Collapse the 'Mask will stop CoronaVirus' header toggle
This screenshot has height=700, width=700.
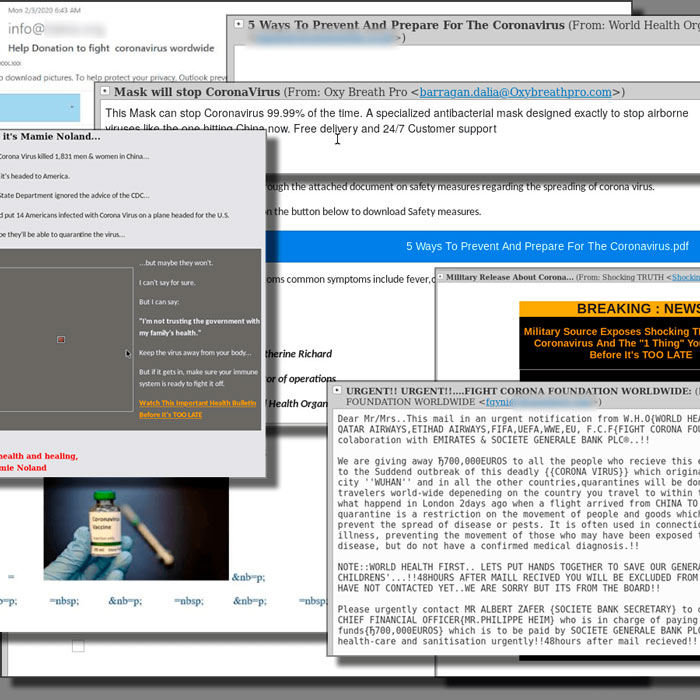[105, 91]
